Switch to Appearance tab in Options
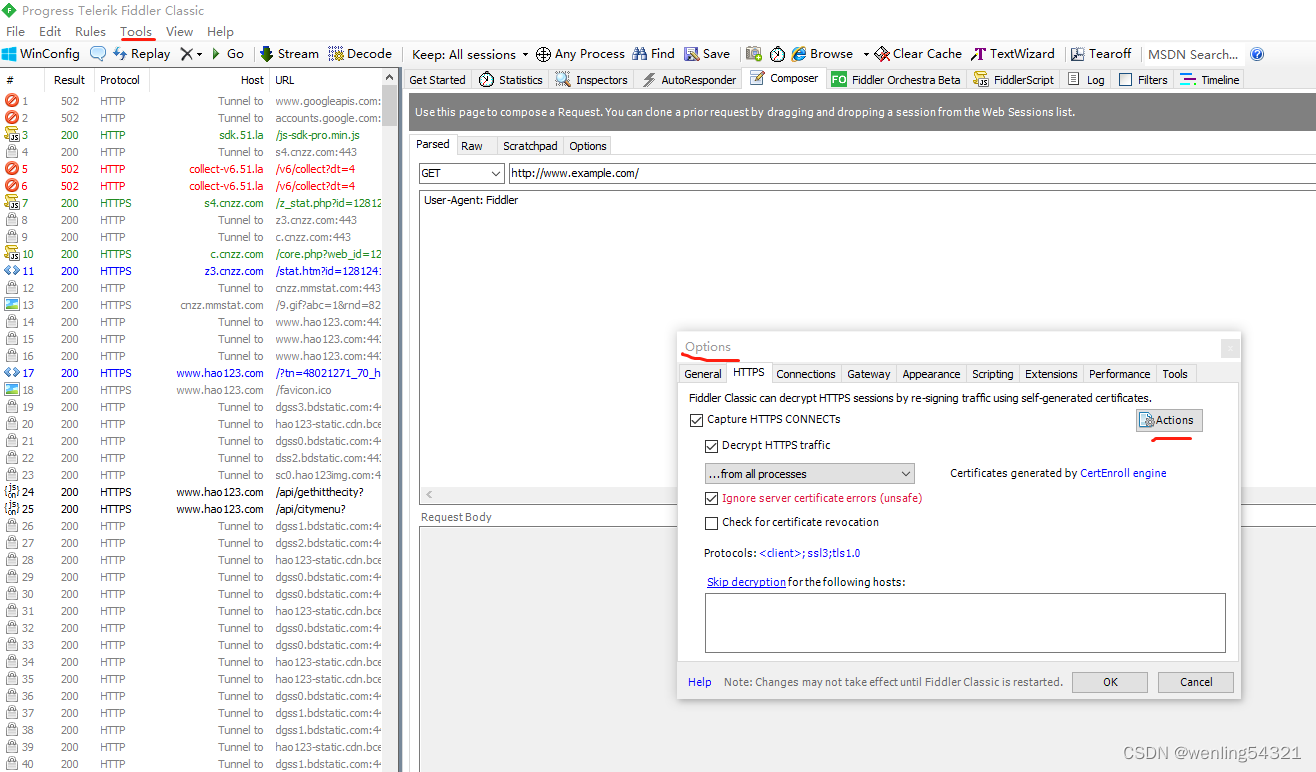This screenshot has width=1316, height=772. 931,374
